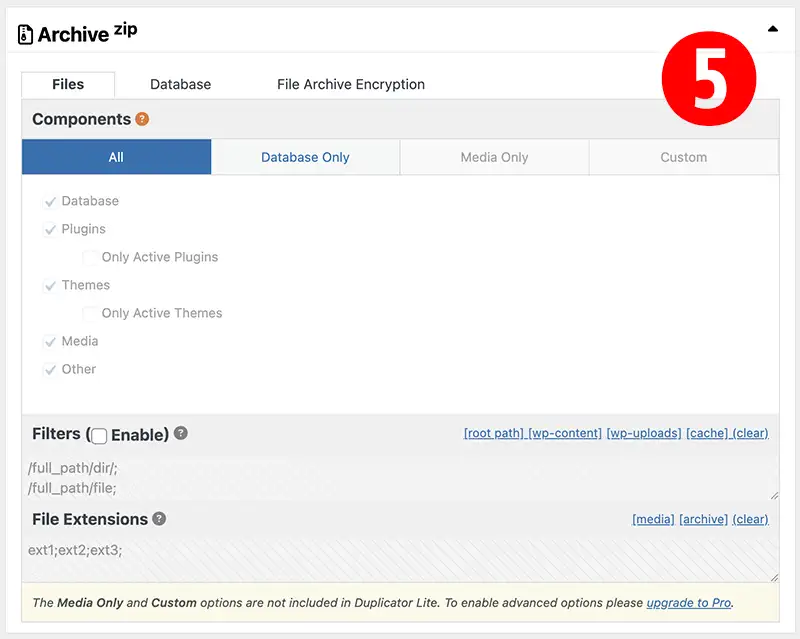Click the Filters (clear) link

(x=751, y=433)
